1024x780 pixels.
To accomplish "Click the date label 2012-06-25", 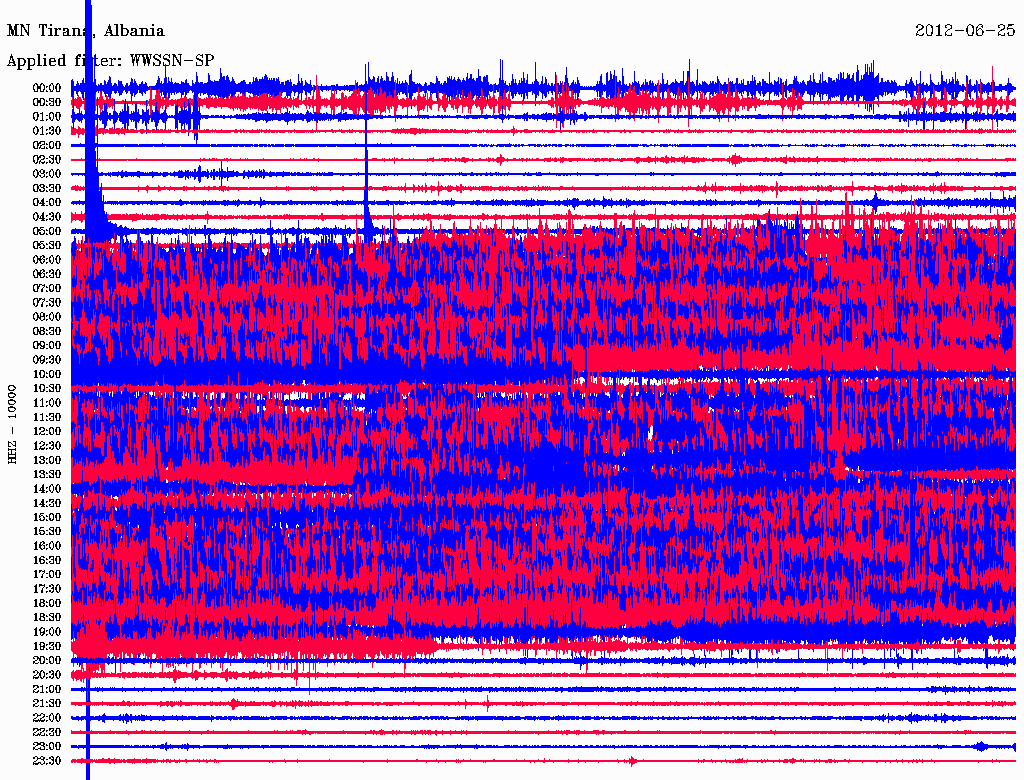I will pos(965,31).
